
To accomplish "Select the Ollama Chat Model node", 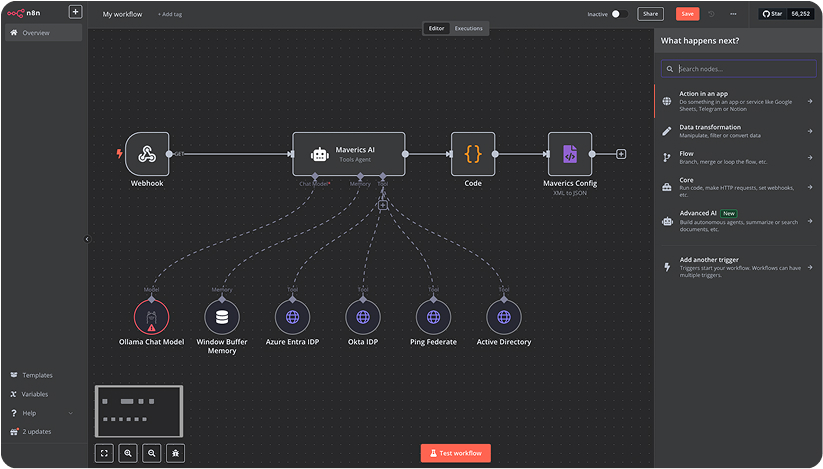I will (x=151, y=317).
